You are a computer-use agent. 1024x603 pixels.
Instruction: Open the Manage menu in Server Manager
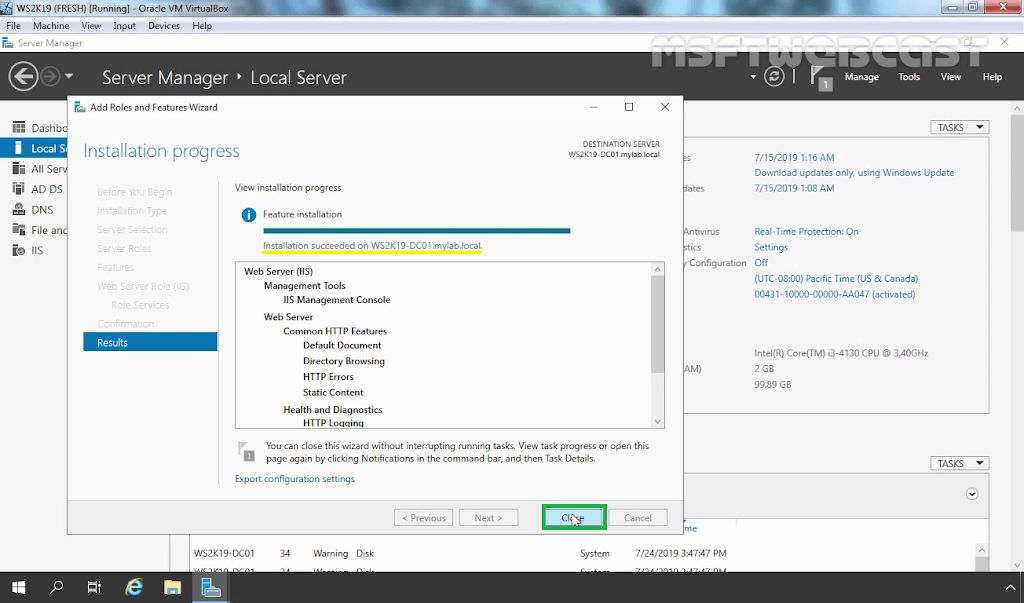(861, 77)
